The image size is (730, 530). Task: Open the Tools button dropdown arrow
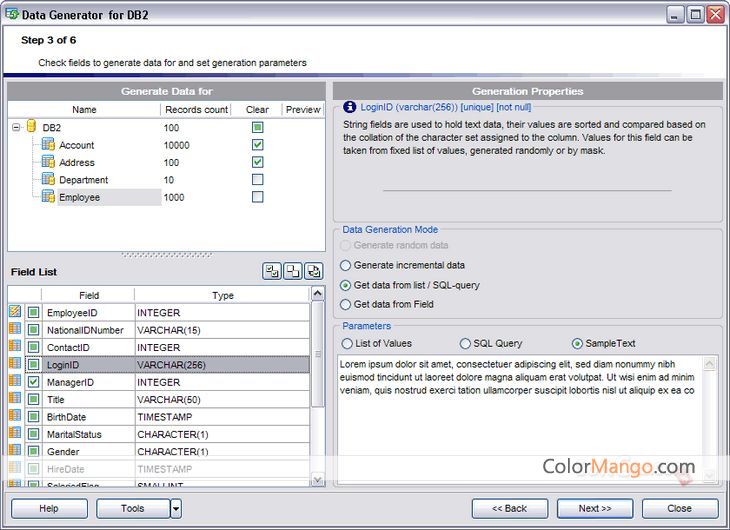[176, 509]
